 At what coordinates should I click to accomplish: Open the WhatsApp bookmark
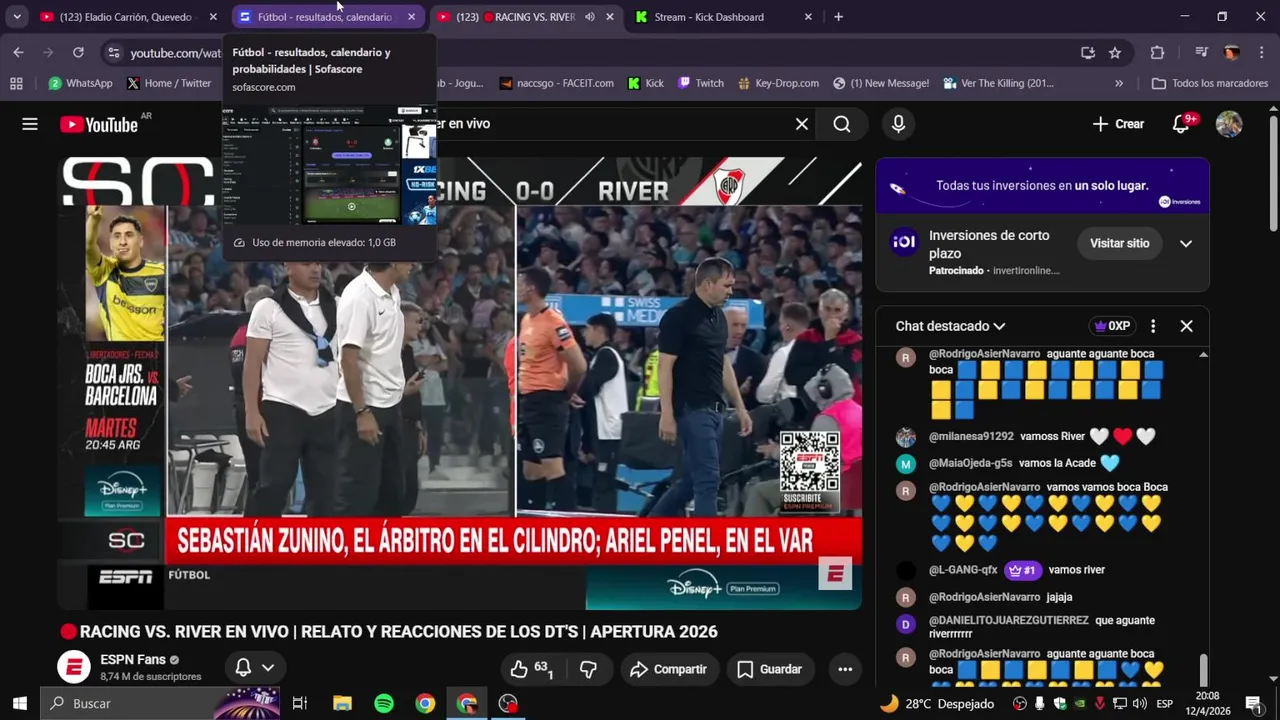point(80,83)
